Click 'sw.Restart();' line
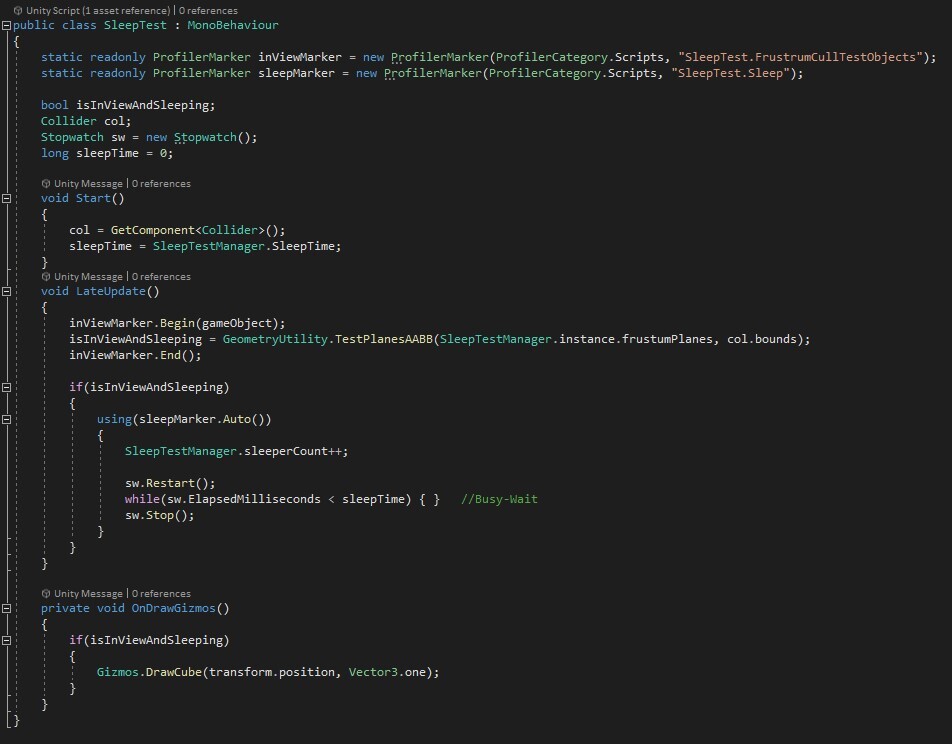Viewport: 952px width, 744px height. click(170, 483)
